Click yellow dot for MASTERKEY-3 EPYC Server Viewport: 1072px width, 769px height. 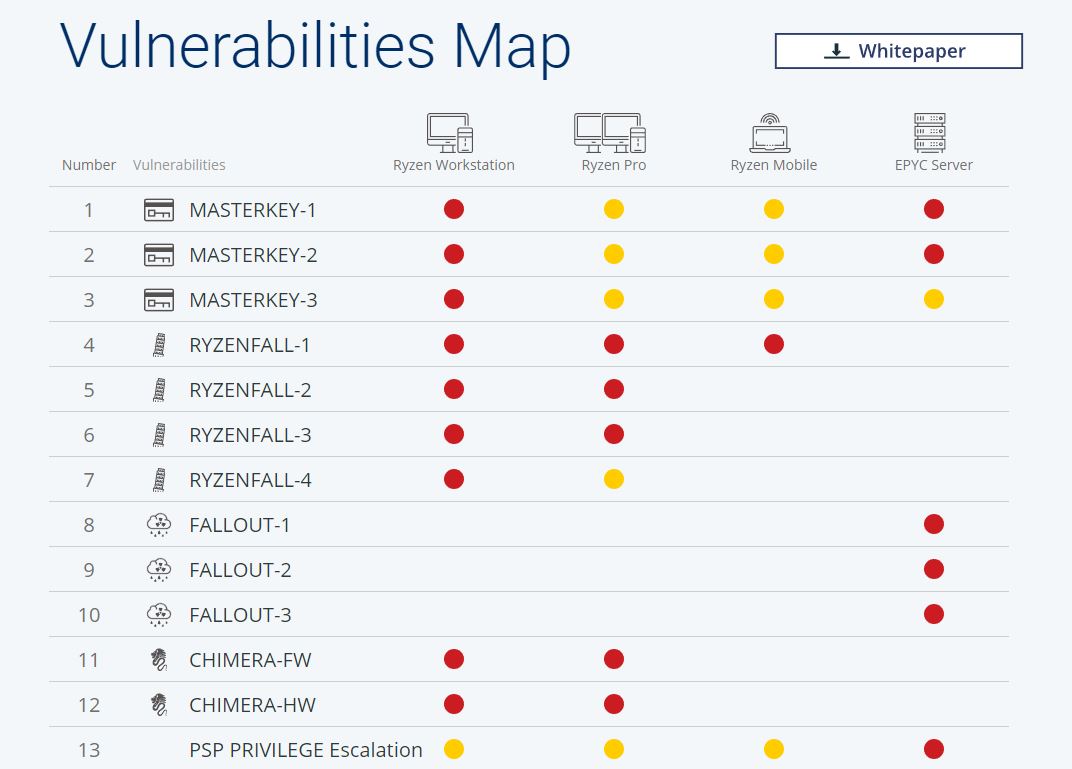(x=934, y=299)
